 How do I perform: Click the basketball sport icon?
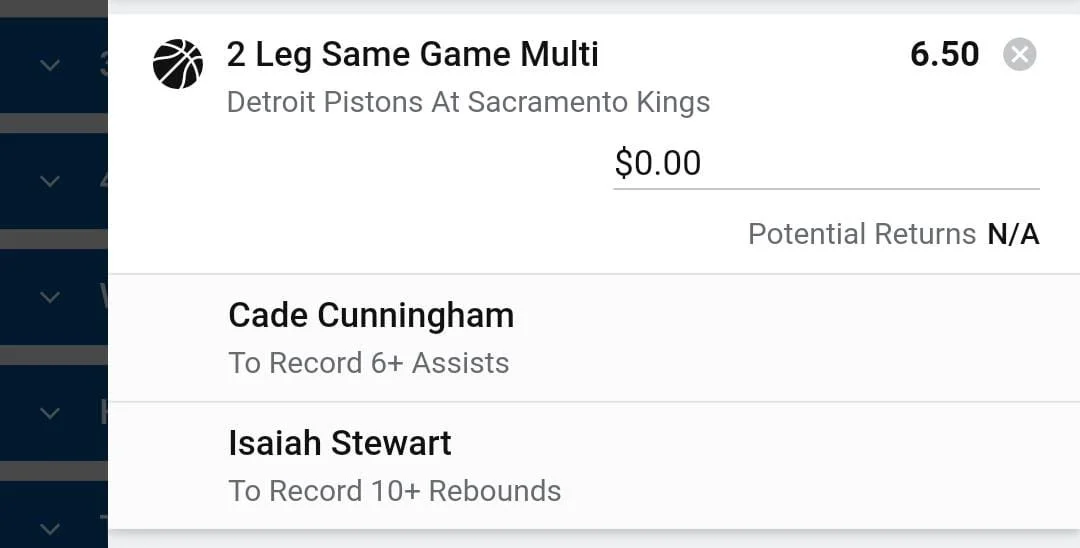click(x=178, y=64)
